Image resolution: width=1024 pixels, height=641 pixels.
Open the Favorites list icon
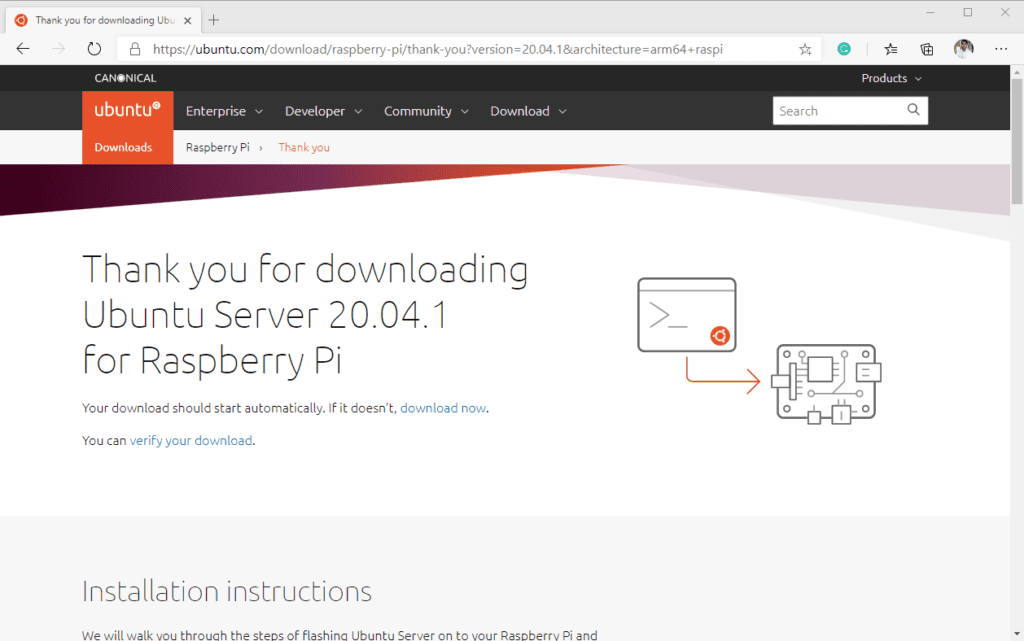pyautogui.click(x=891, y=49)
